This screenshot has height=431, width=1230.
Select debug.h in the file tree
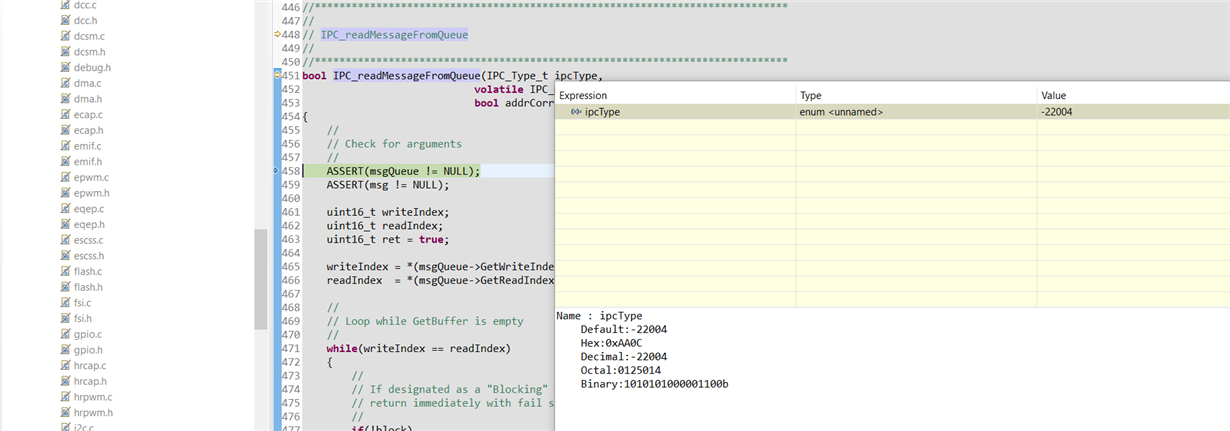pos(92,68)
